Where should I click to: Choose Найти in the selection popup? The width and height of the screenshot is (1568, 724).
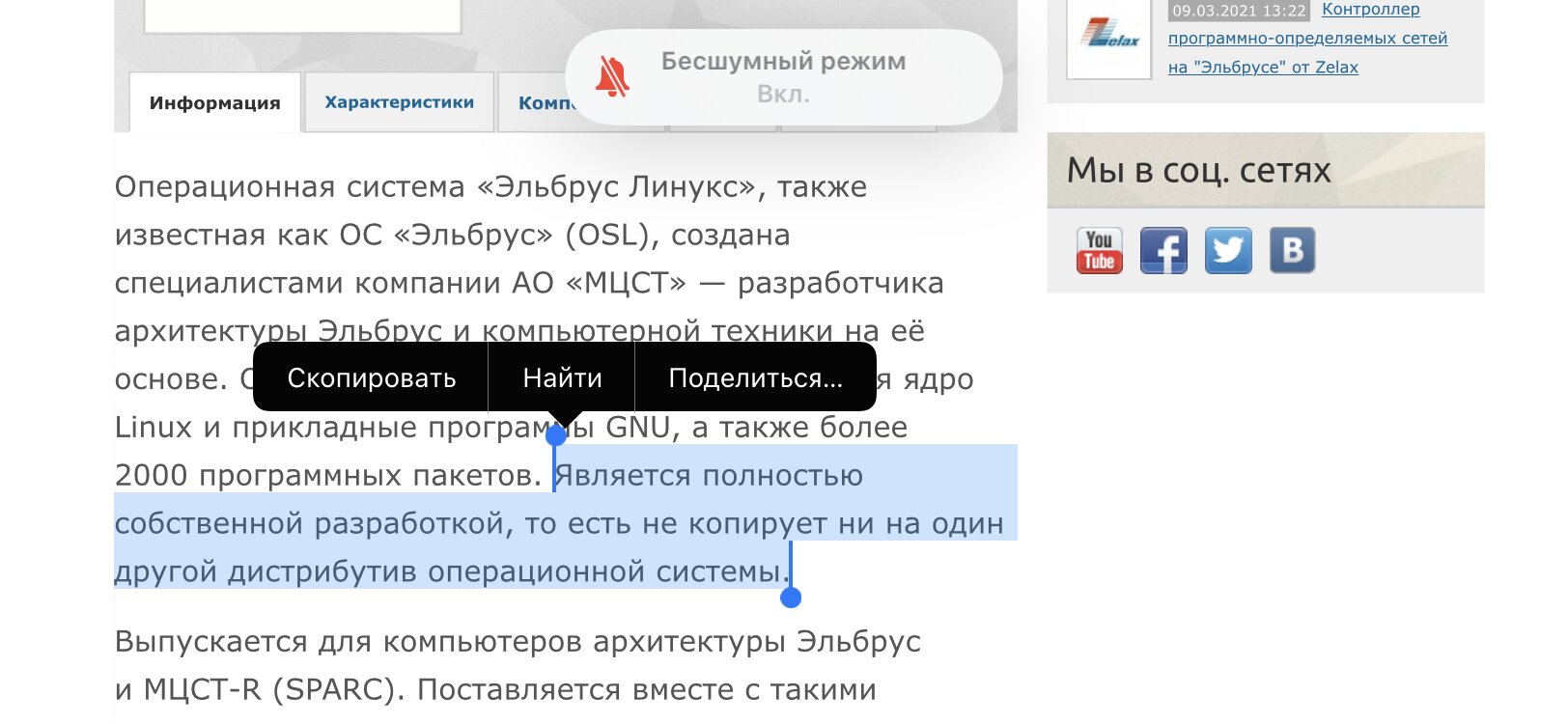pos(562,377)
